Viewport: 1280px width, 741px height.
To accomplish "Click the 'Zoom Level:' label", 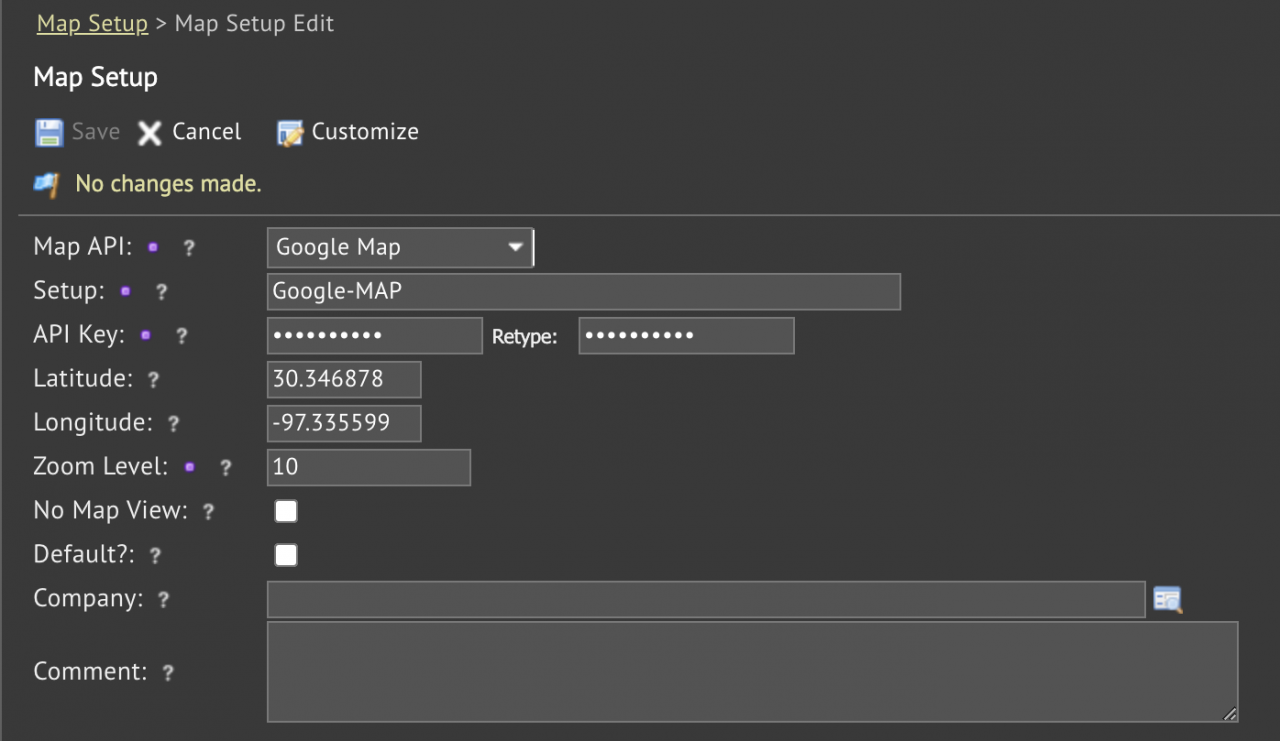I will tap(101, 467).
